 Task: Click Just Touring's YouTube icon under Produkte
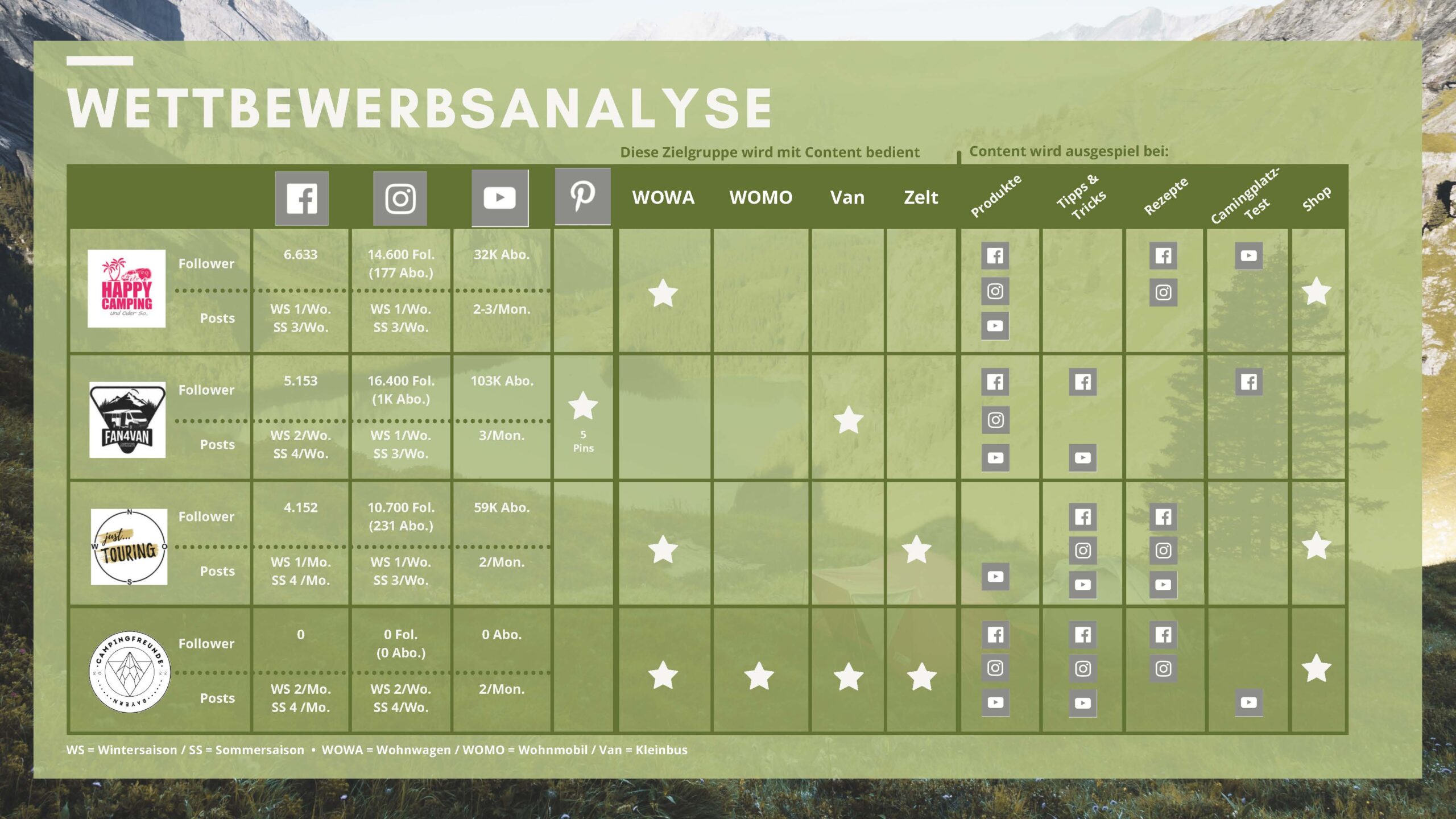click(x=995, y=577)
